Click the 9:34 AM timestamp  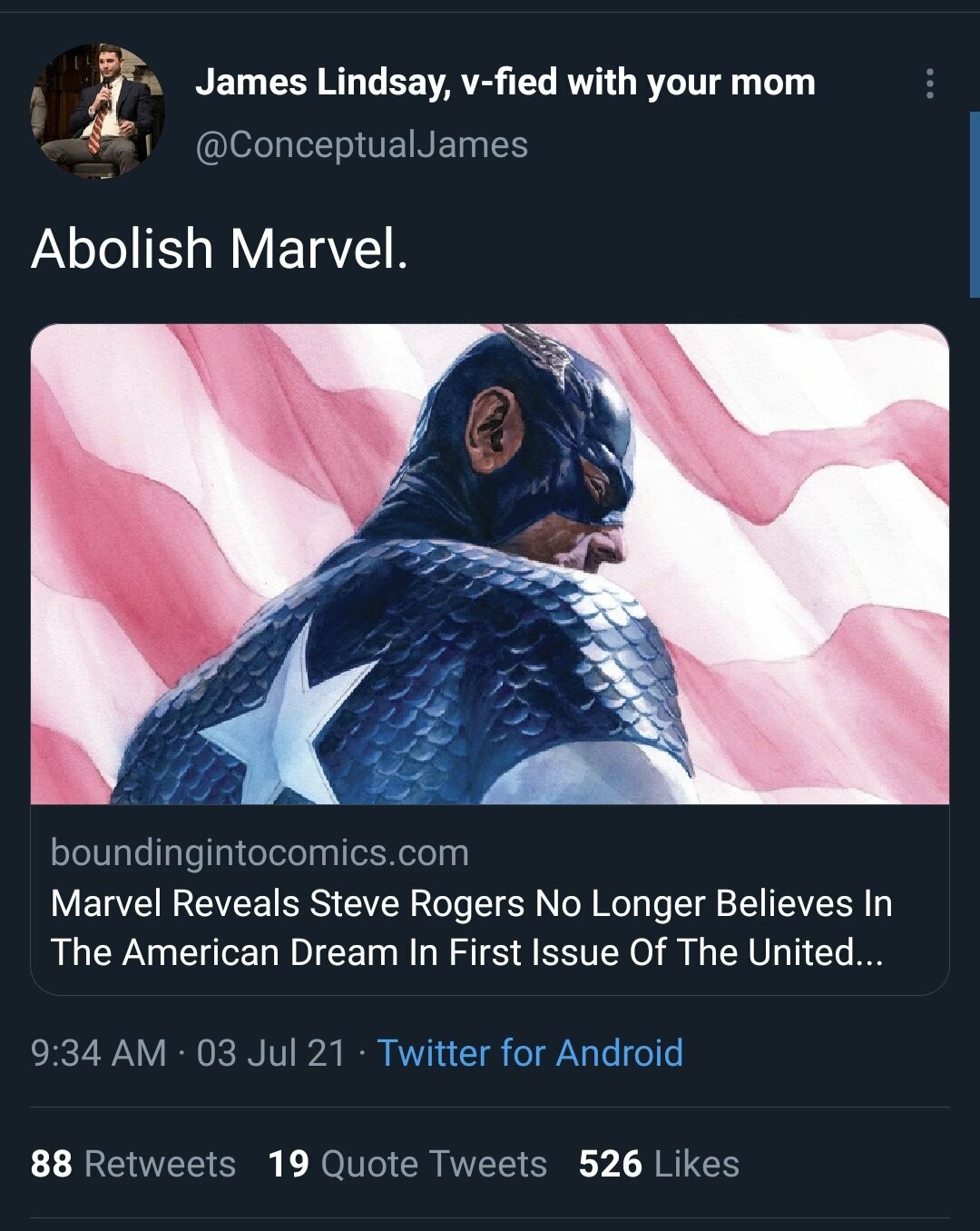pyautogui.click(x=98, y=1053)
